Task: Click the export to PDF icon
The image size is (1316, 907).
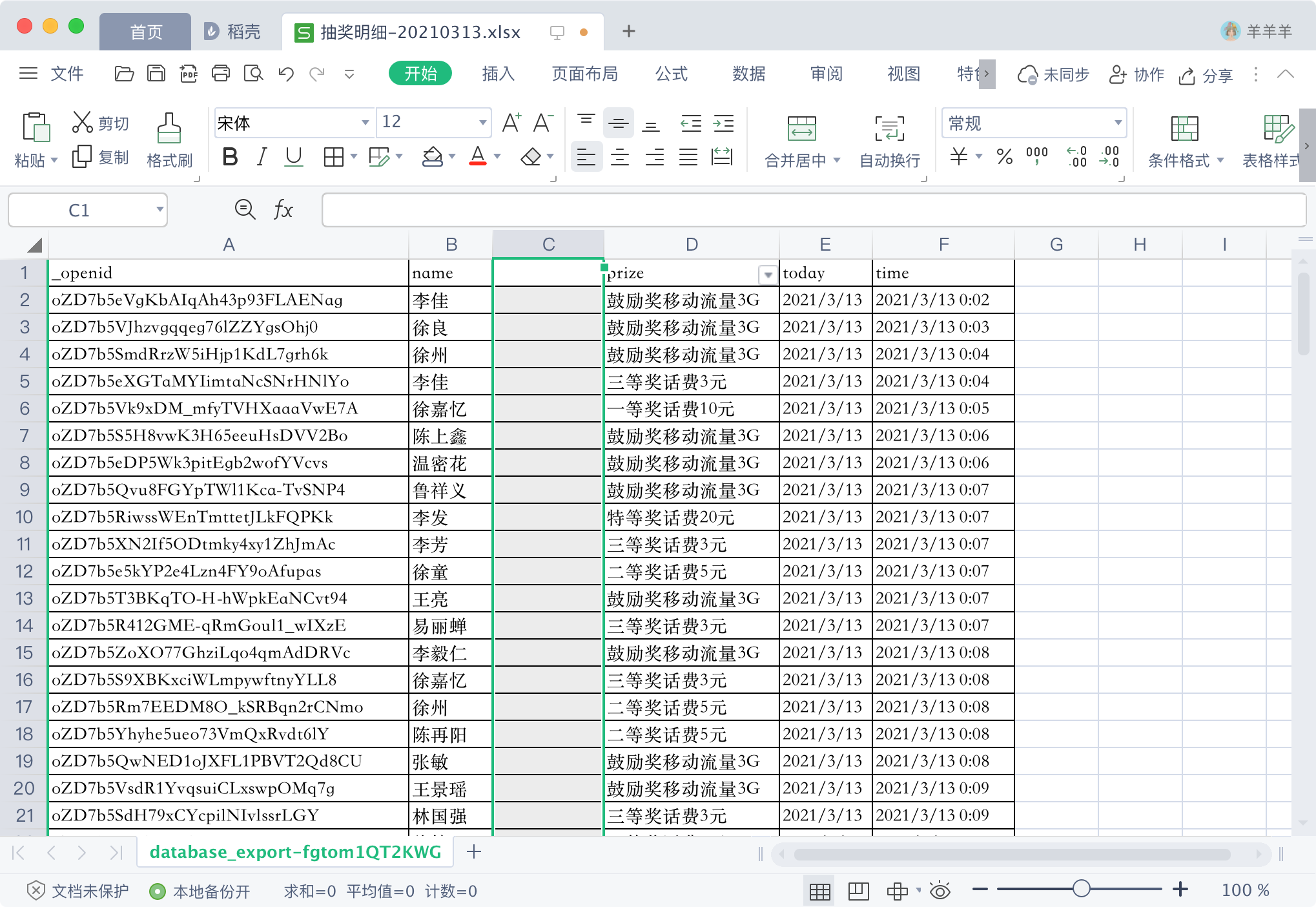Action: click(x=189, y=74)
